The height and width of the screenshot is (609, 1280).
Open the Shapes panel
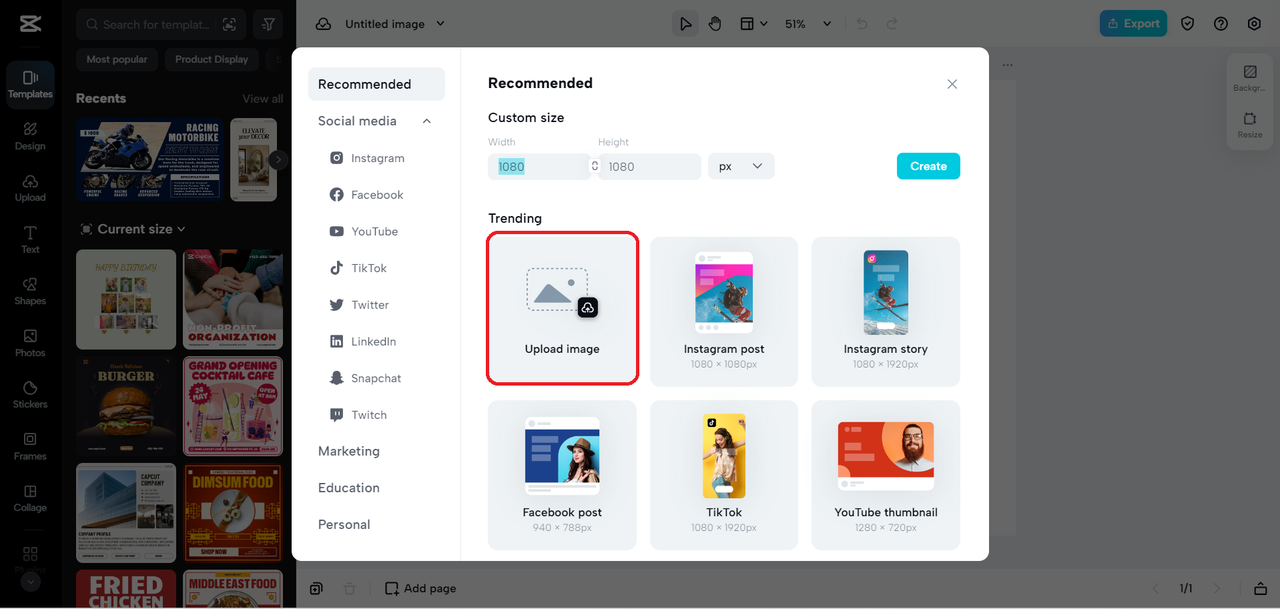(x=30, y=292)
